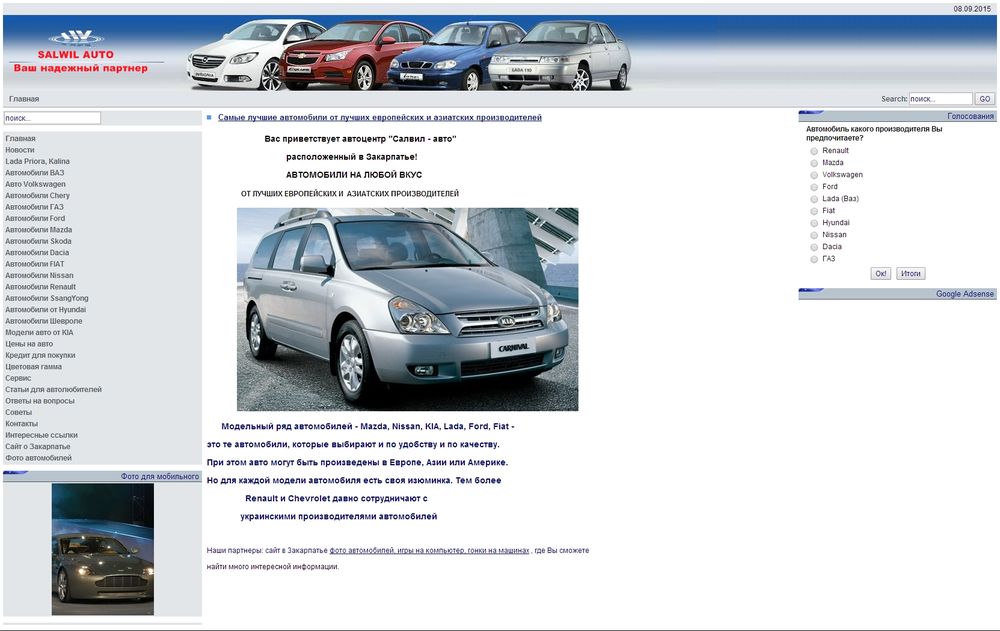
Task: Open Автомобили от Hyundai menu item
Action: click(x=46, y=310)
